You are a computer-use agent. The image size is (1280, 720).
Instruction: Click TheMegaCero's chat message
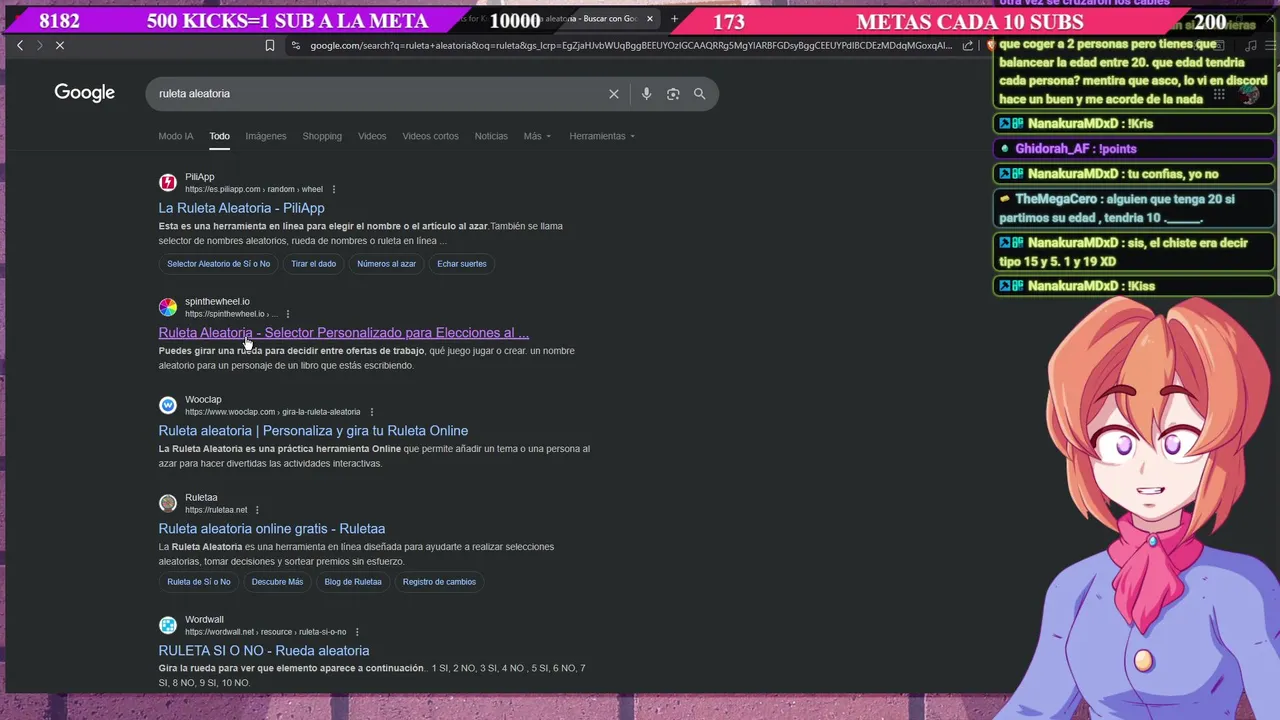(1134, 208)
